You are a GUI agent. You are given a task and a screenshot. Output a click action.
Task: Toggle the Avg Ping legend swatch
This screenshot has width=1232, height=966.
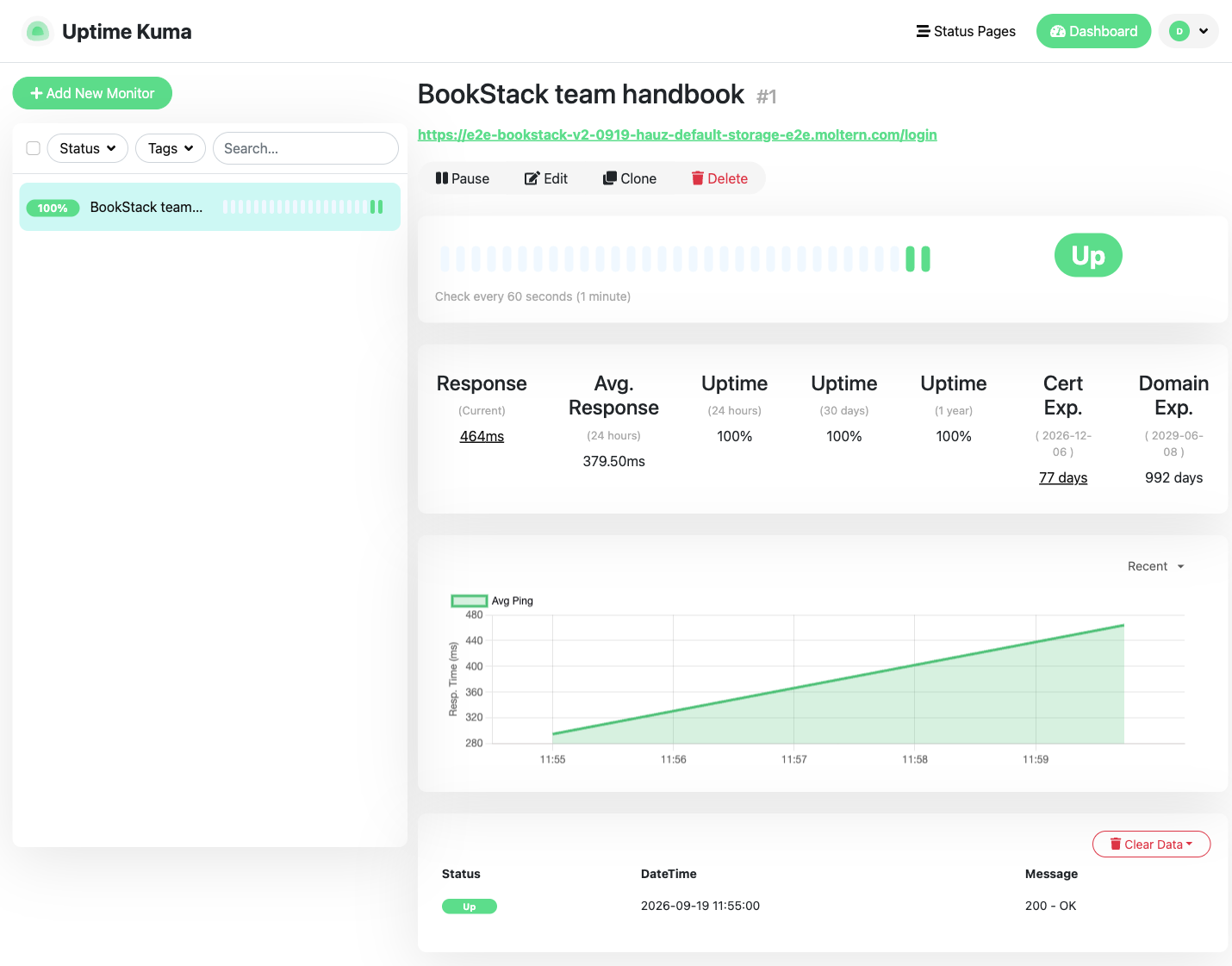point(470,601)
